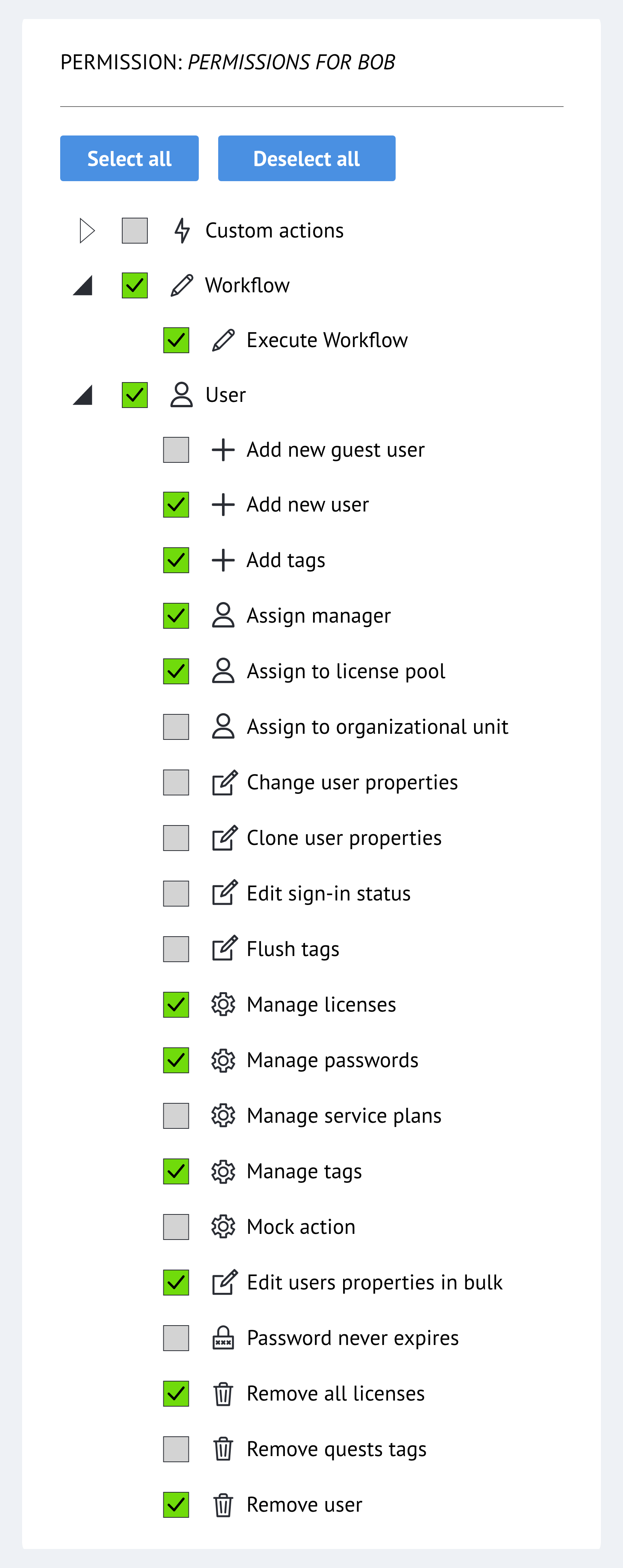Screen dimensions: 623x1568
Task: Select the Assign manager permission row
Action: (x=318, y=615)
